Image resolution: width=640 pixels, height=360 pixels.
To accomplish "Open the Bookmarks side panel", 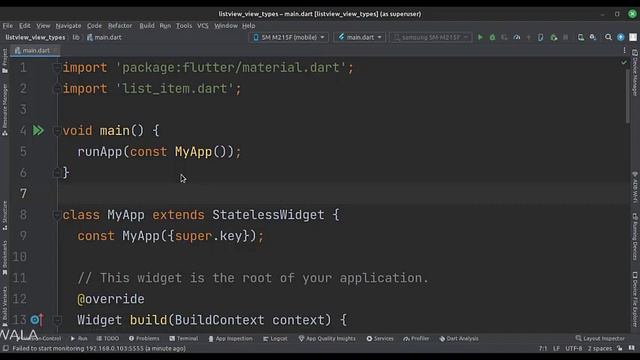I will pyautogui.click(x=5, y=257).
